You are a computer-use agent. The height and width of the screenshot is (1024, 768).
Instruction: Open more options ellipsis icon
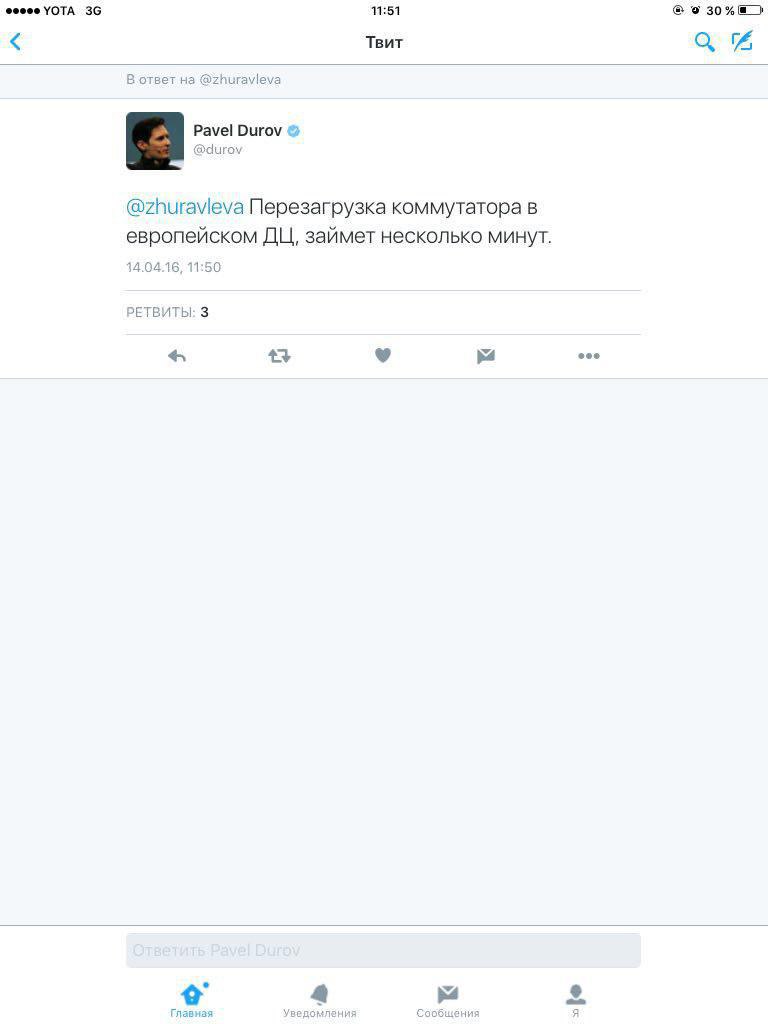[x=588, y=356]
